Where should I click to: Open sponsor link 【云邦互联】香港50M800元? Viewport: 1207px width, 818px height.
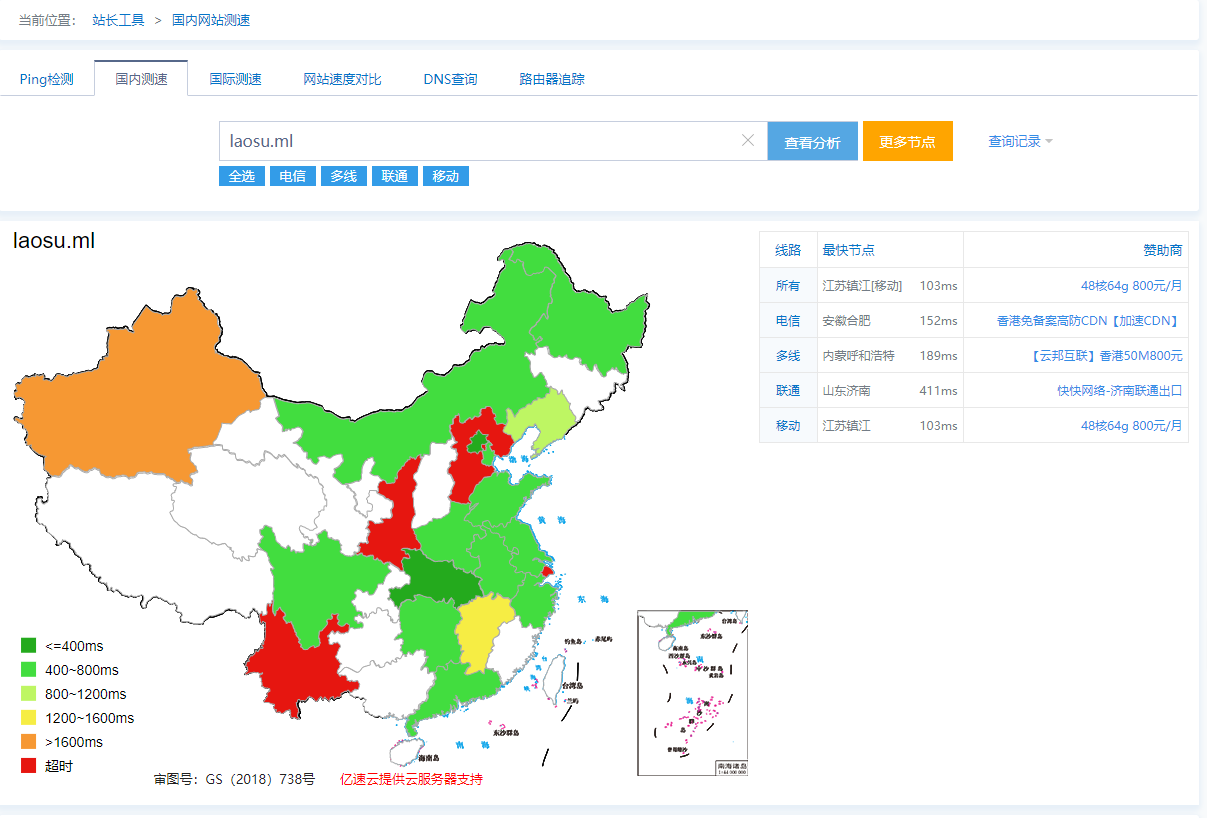(1106, 356)
